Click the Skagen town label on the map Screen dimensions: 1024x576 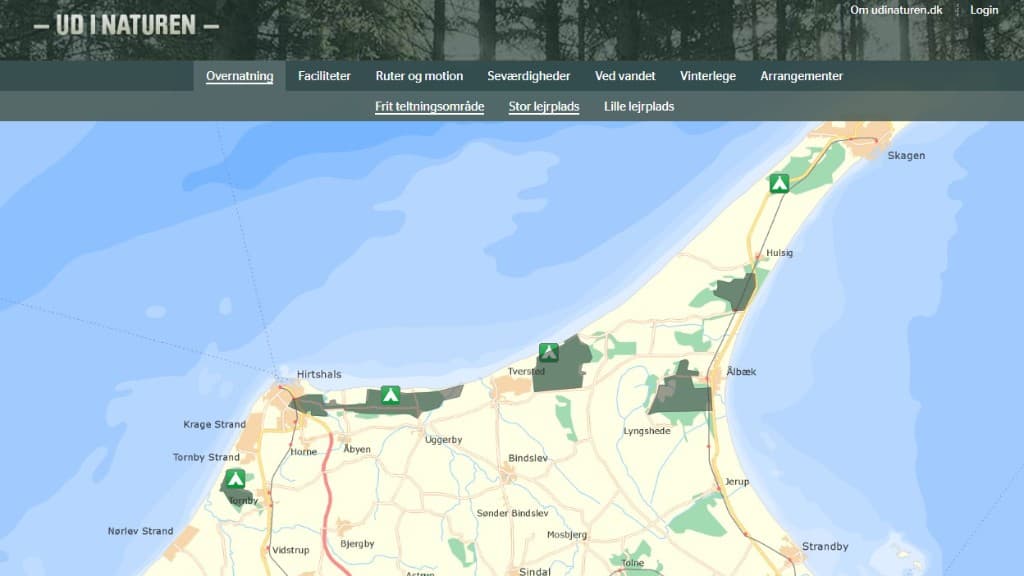coord(906,156)
